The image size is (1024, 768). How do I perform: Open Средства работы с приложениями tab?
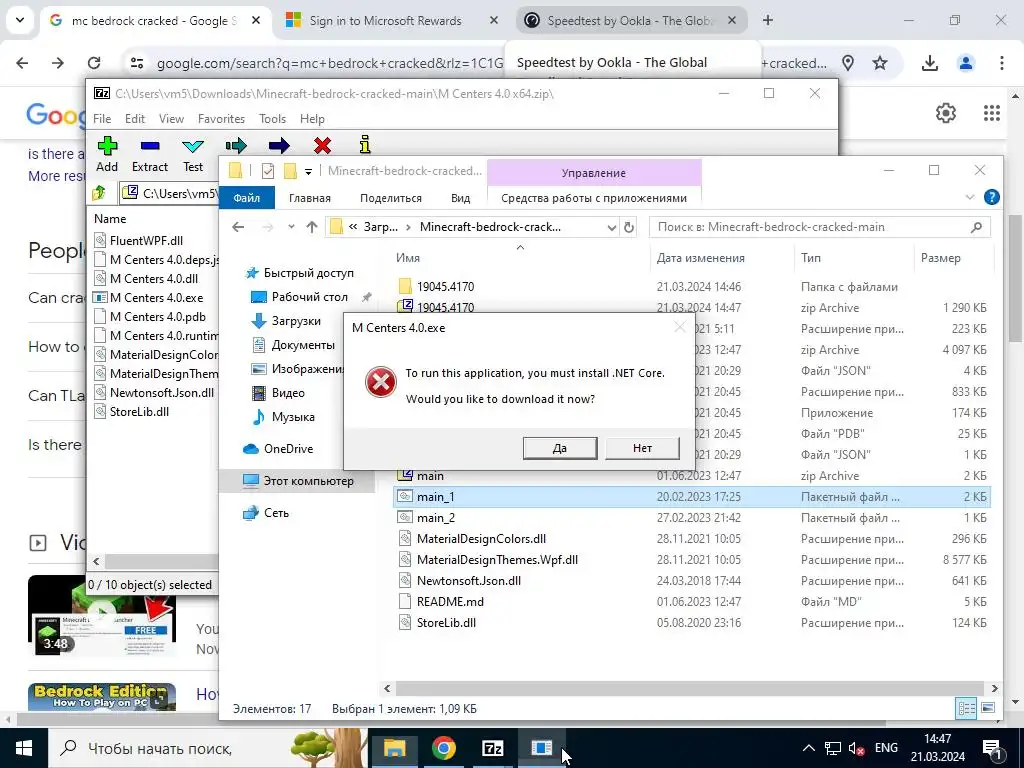594,198
